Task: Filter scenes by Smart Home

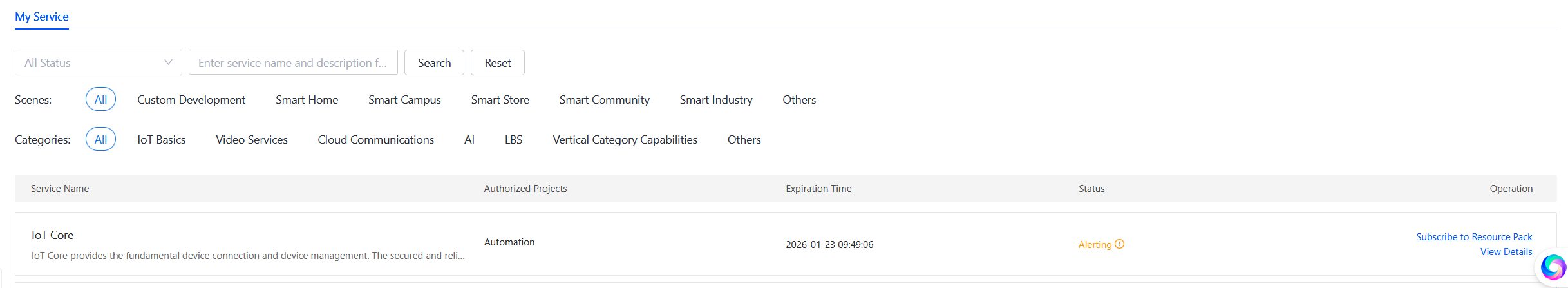Action: 307,100
